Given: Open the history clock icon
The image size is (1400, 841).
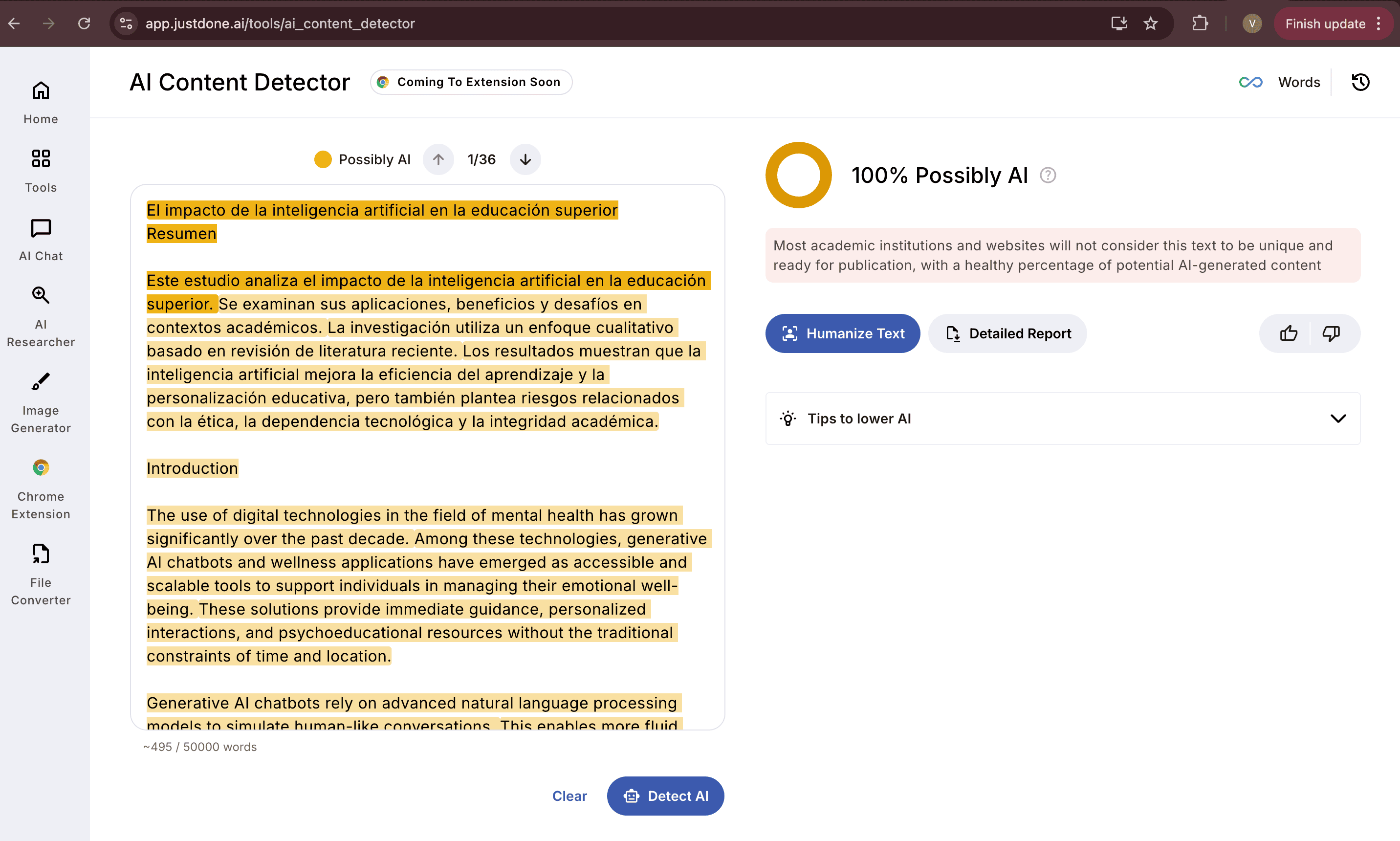Looking at the screenshot, I should coord(1360,82).
